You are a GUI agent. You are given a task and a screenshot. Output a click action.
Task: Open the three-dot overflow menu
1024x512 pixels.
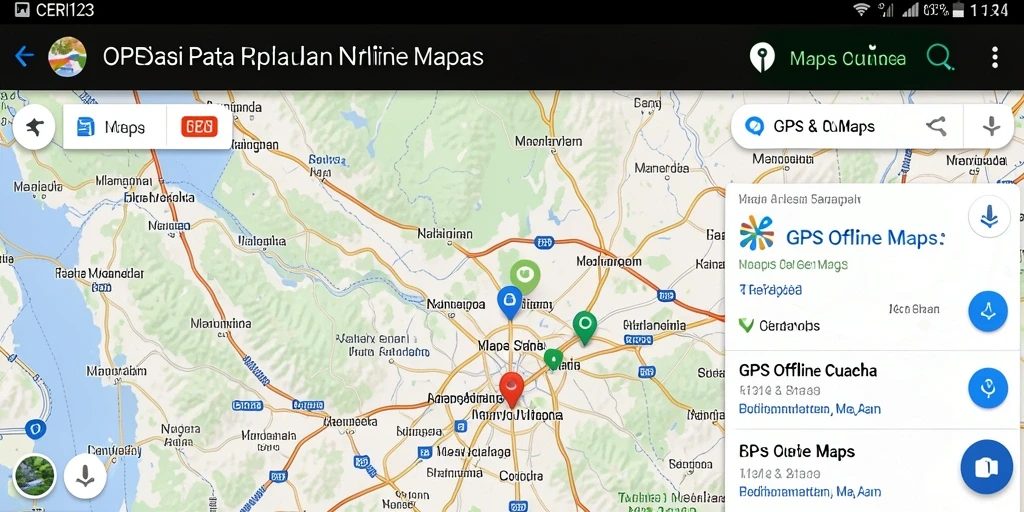click(x=995, y=57)
